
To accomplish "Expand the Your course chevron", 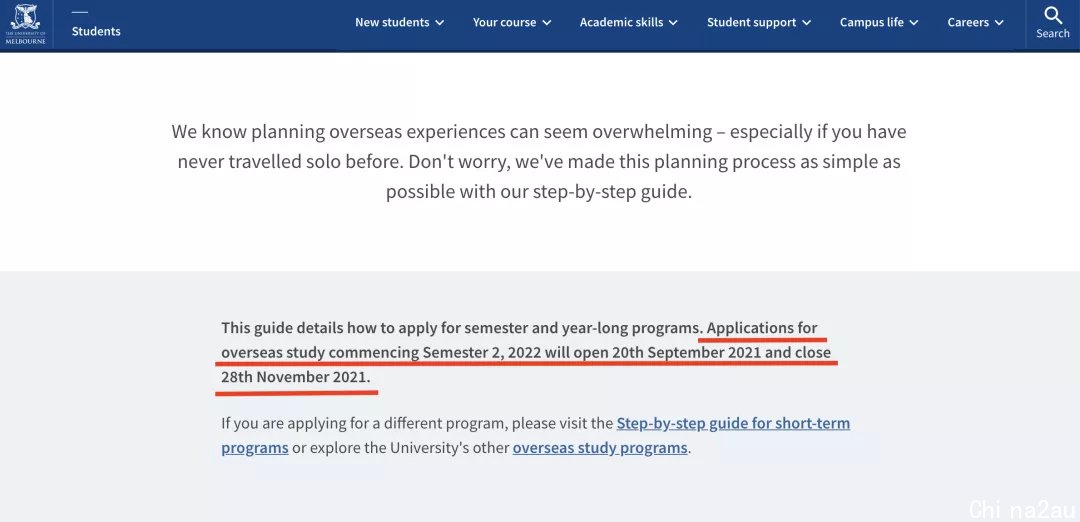I will point(547,23).
